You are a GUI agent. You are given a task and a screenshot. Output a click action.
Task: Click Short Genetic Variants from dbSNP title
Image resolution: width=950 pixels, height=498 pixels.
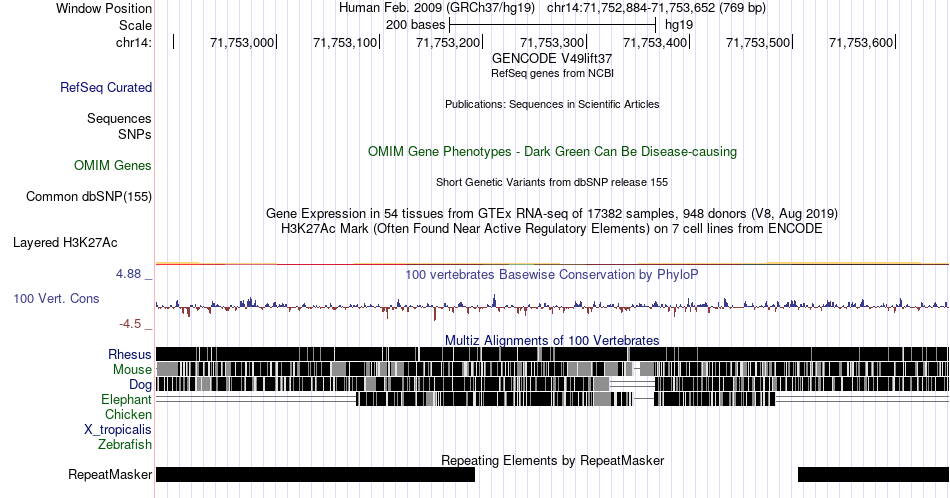click(552, 182)
